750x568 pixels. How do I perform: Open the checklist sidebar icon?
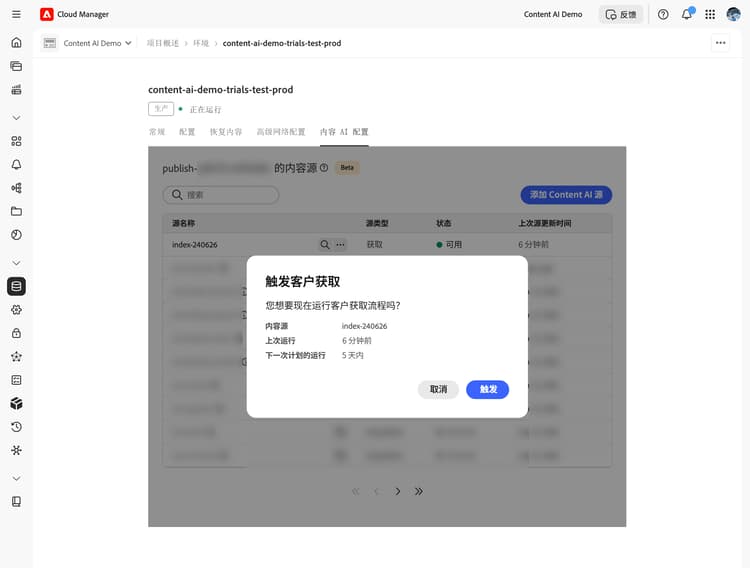[16, 380]
